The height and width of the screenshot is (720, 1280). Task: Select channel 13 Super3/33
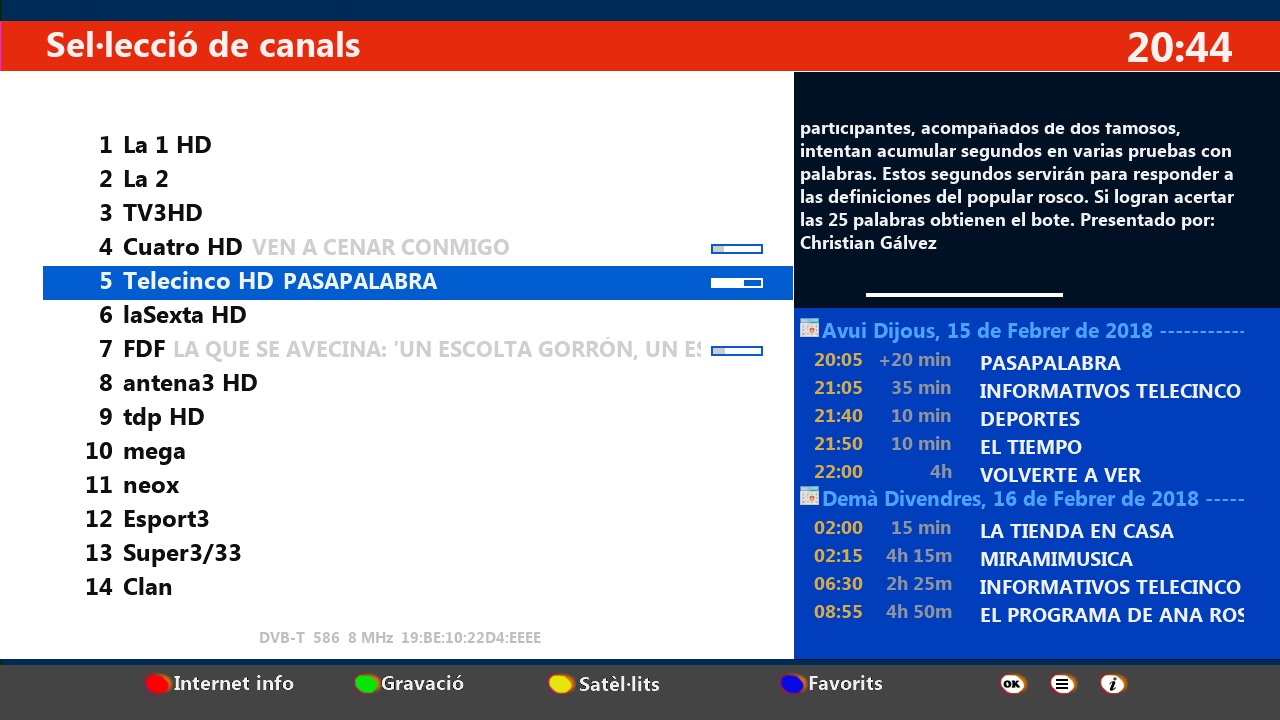click(418, 553)
